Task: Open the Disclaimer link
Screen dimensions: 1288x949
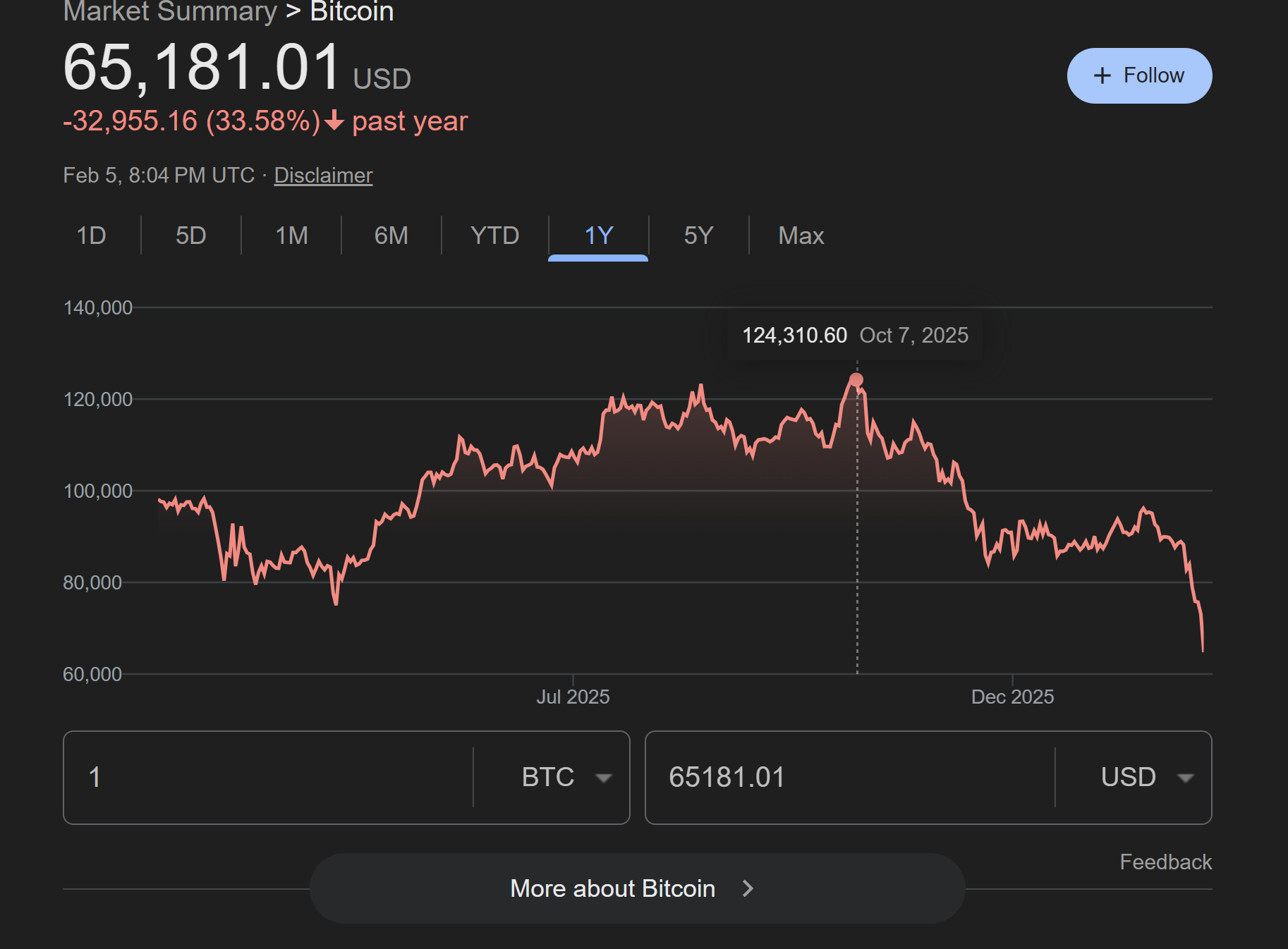Action: click(x=323, y=176)
